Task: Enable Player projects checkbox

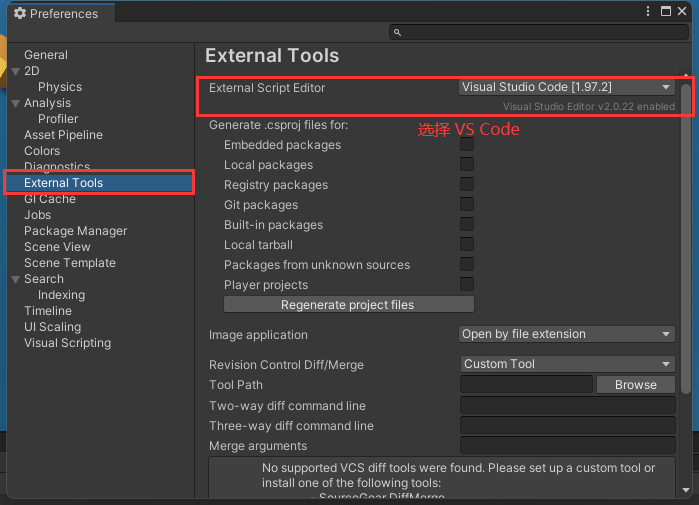Action: coord(467,284)
